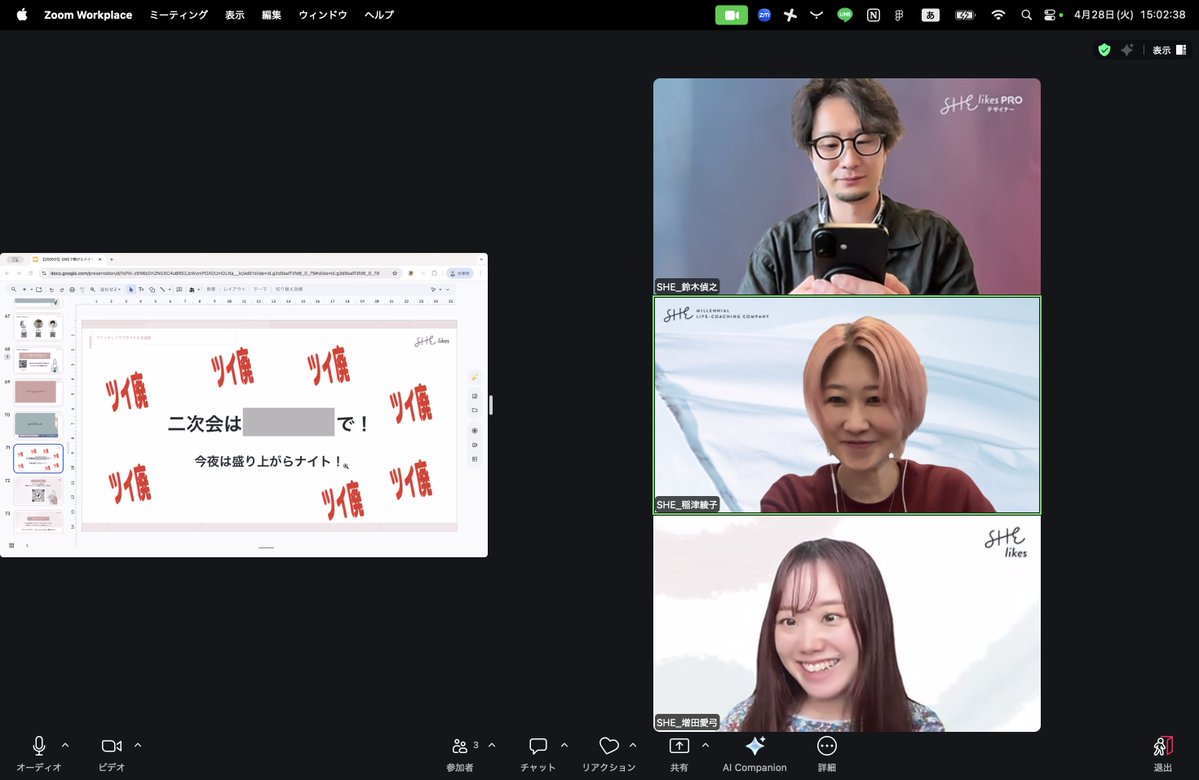Screen dimensions: 1199x780
Task: Select the QR code slide thumbnail in the filmstrip
Action: tap(37, 492)
